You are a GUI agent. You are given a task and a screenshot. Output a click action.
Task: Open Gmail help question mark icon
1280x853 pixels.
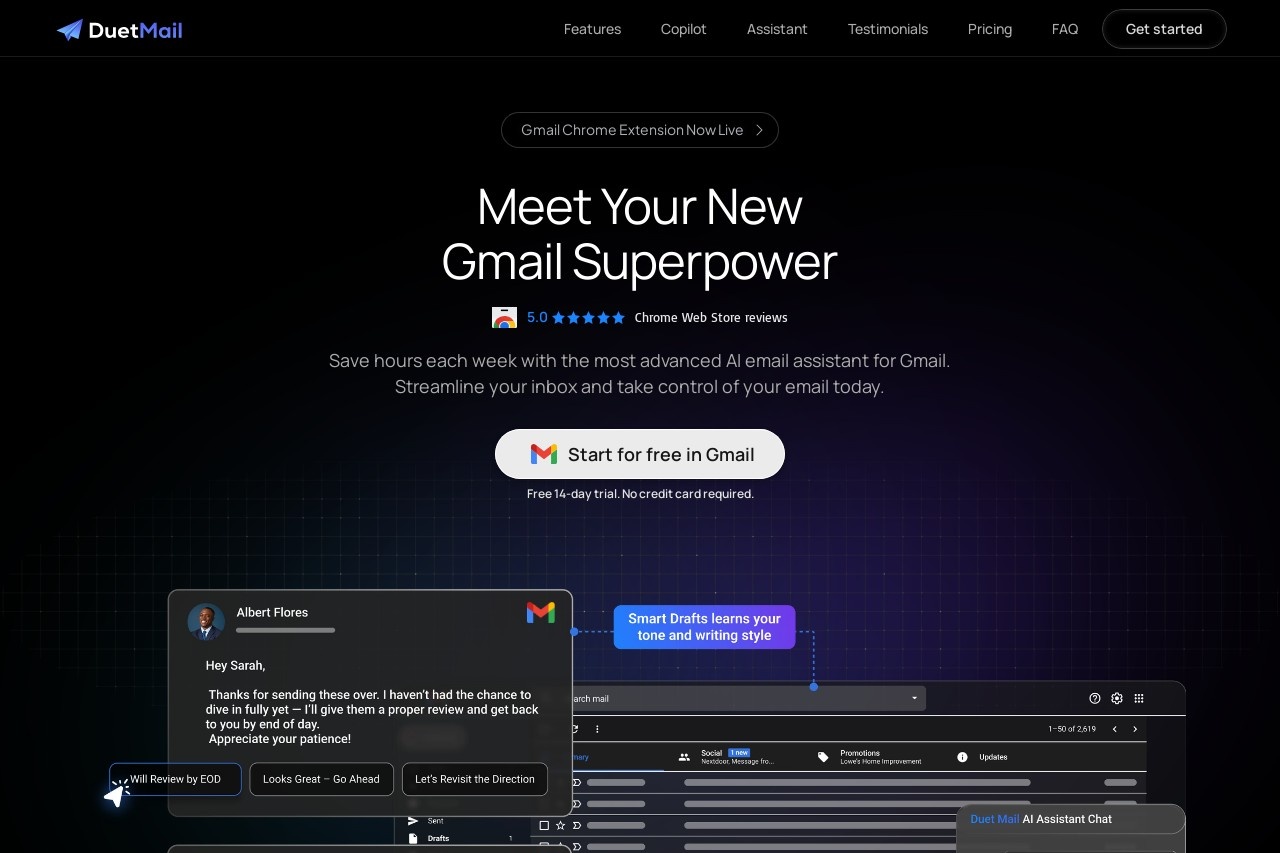point(1095,698)
